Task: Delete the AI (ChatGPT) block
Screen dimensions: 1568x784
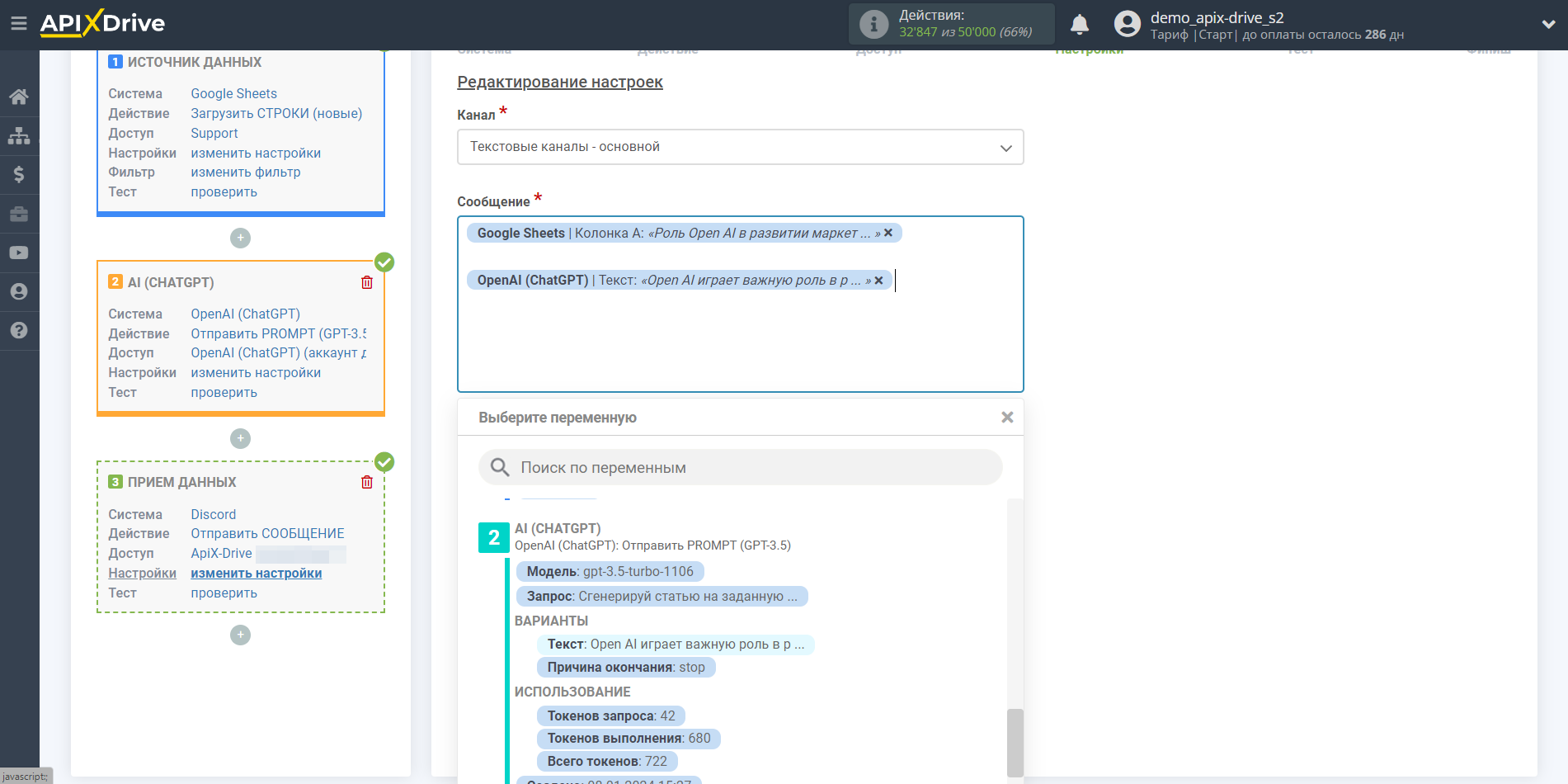Action: click(x=367, y=282)
